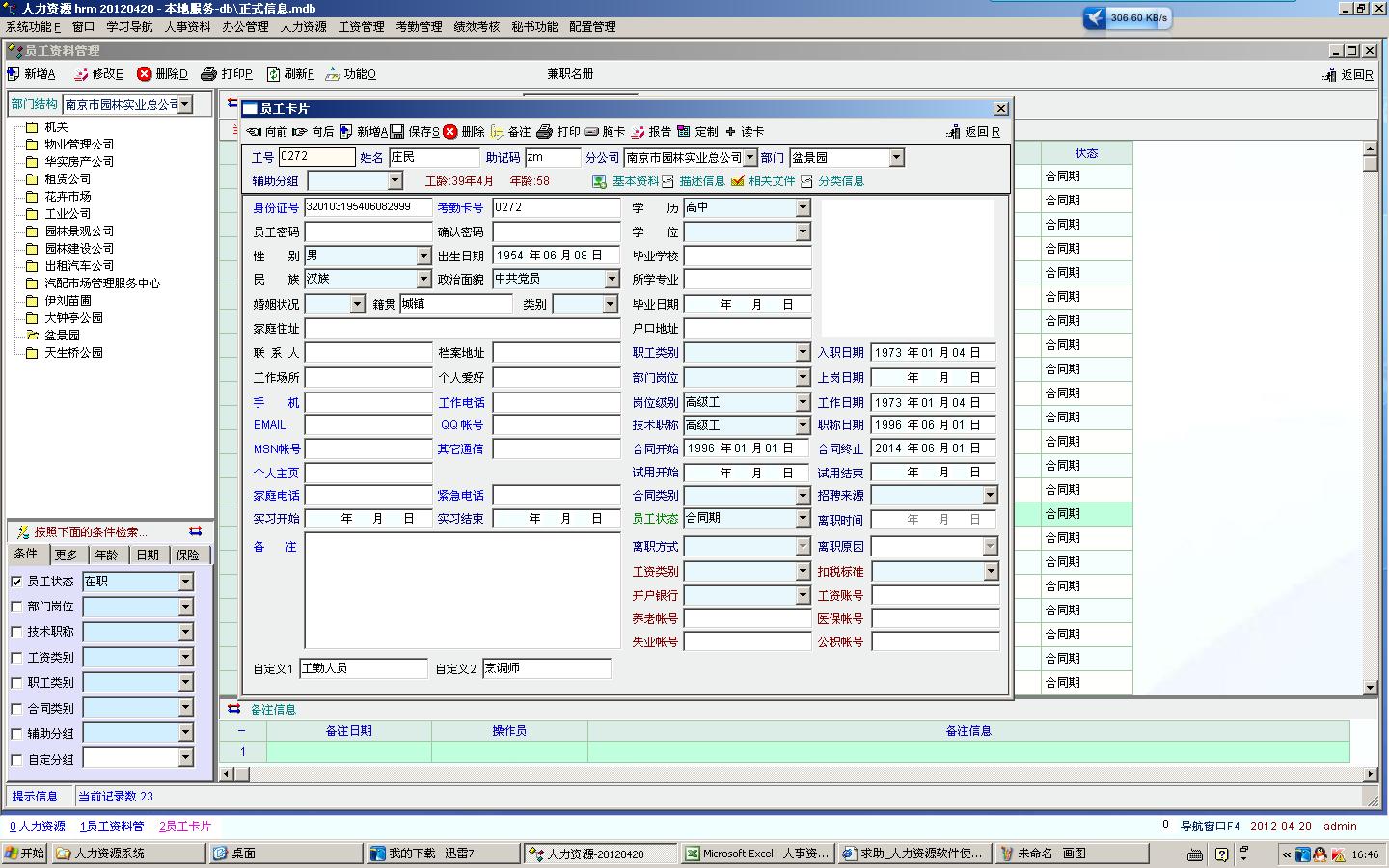This screenshot has width=1389, height=868.
Task: Select 园林景观公司 in department tree
Action: coord(79,231)
